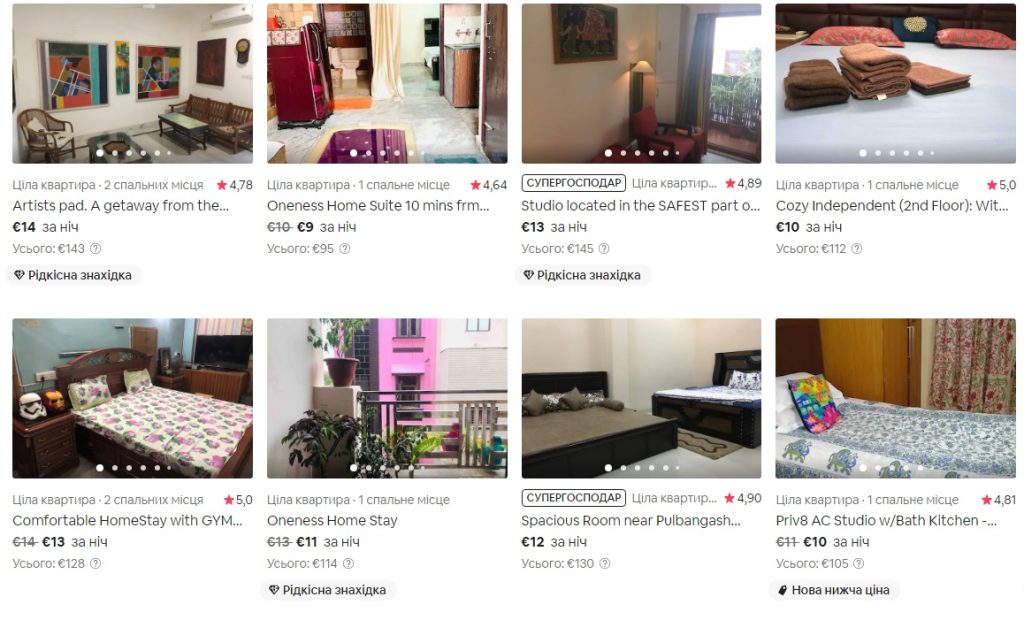The width and height of the screenshot is (1024, 620).
Task: Select the second photo dot on Cozy Independent image
Action: point(878,153)
